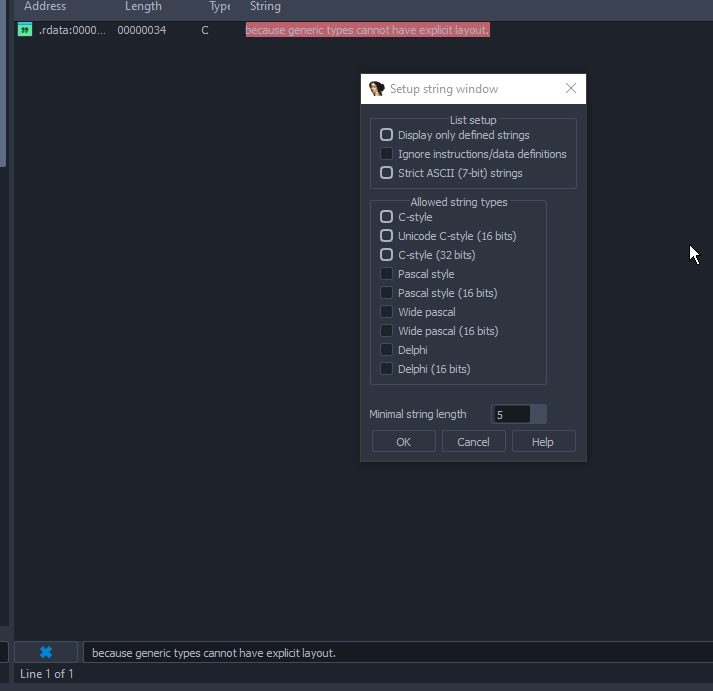Screen dimensions: 713x691
Task: Enable Delphi (16 bits) string type
Action: (x=387, y=369)
